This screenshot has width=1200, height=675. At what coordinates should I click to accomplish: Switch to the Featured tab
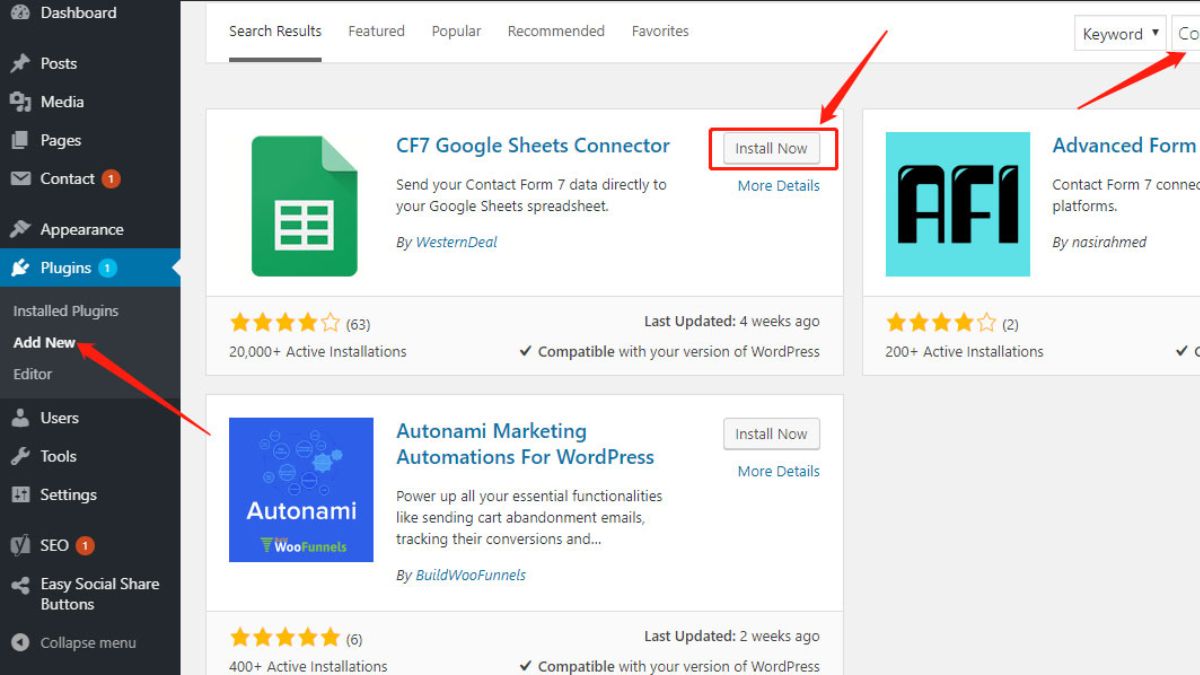pos(376,31)
